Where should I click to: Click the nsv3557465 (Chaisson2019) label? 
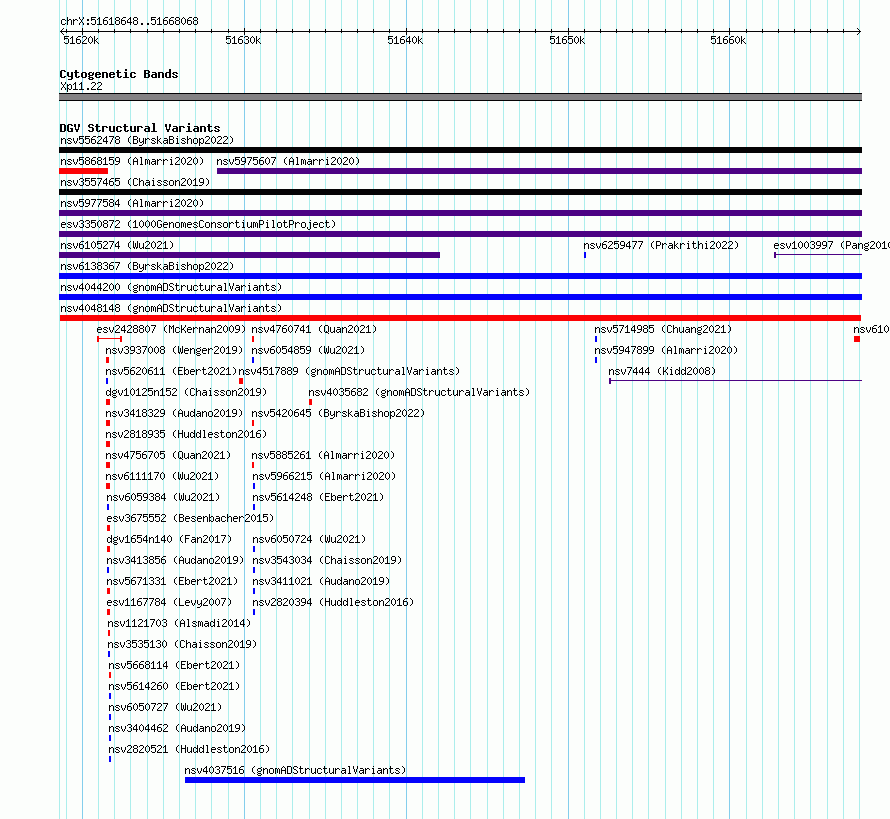click(x=135, y=182)
